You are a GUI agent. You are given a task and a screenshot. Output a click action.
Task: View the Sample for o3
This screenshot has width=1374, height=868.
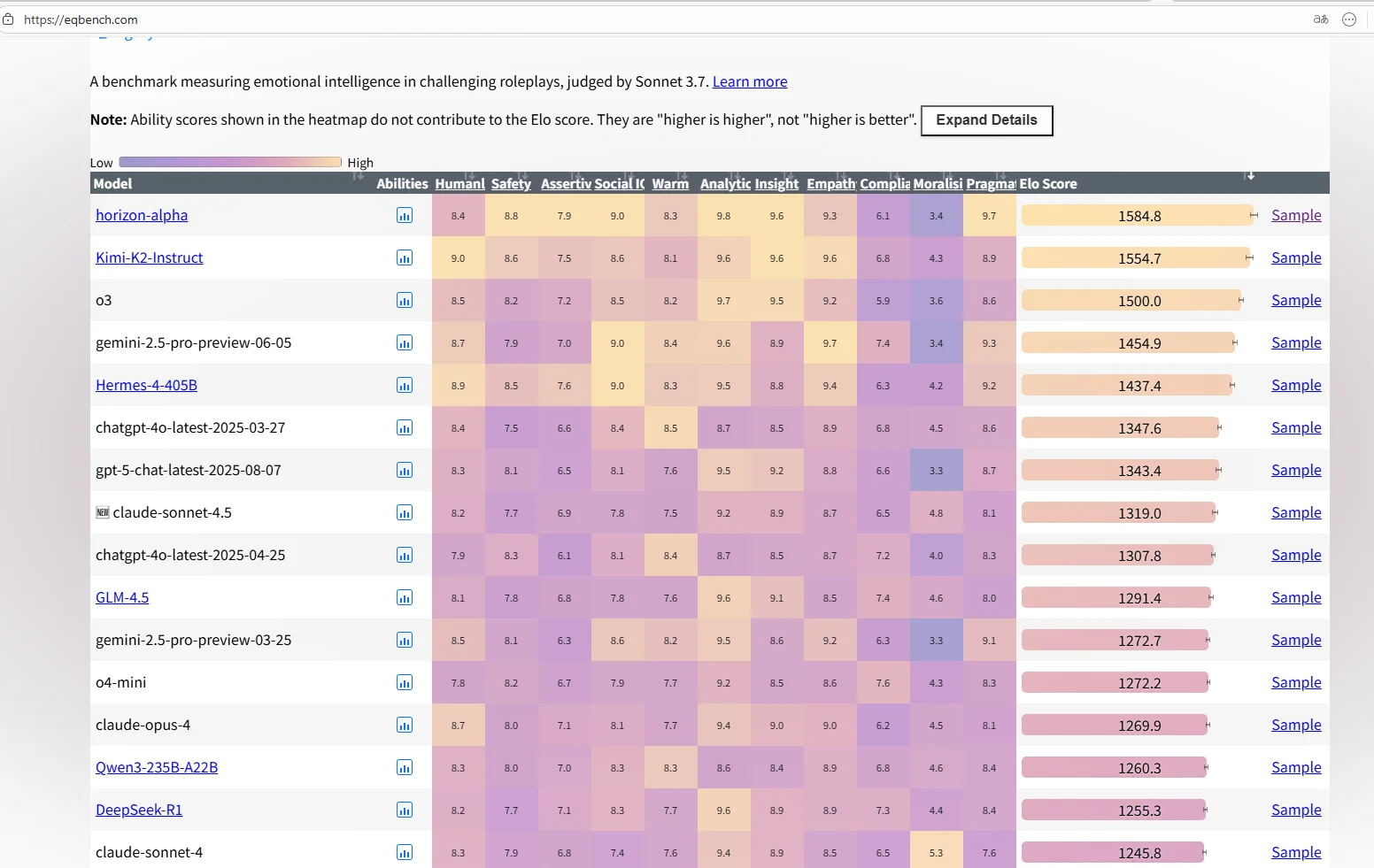click(x=1296, y=300)
